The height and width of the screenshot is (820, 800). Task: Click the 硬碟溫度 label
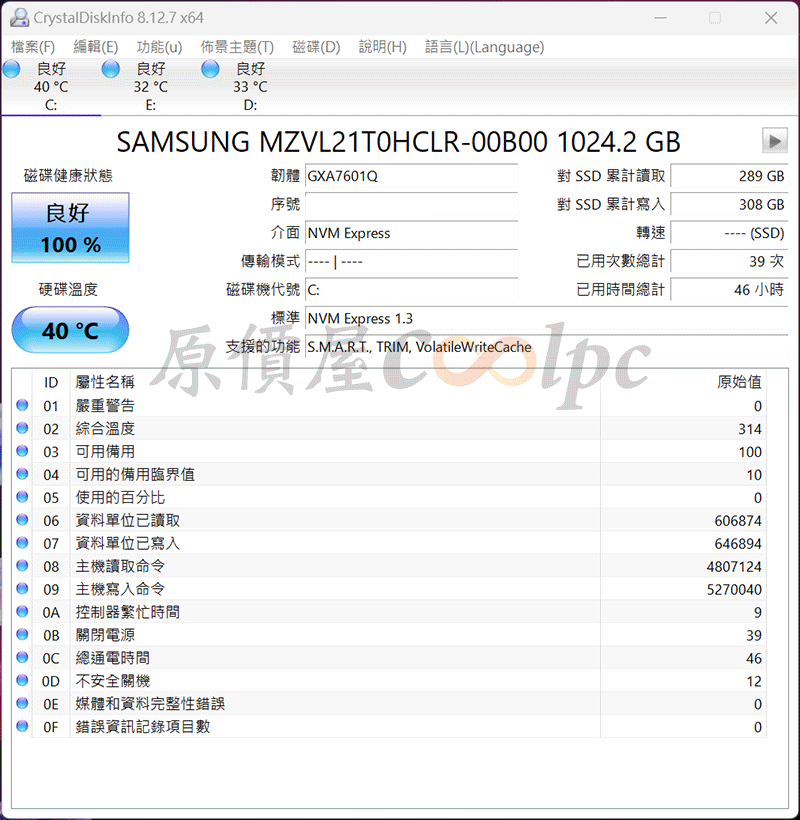coord(68,289)
